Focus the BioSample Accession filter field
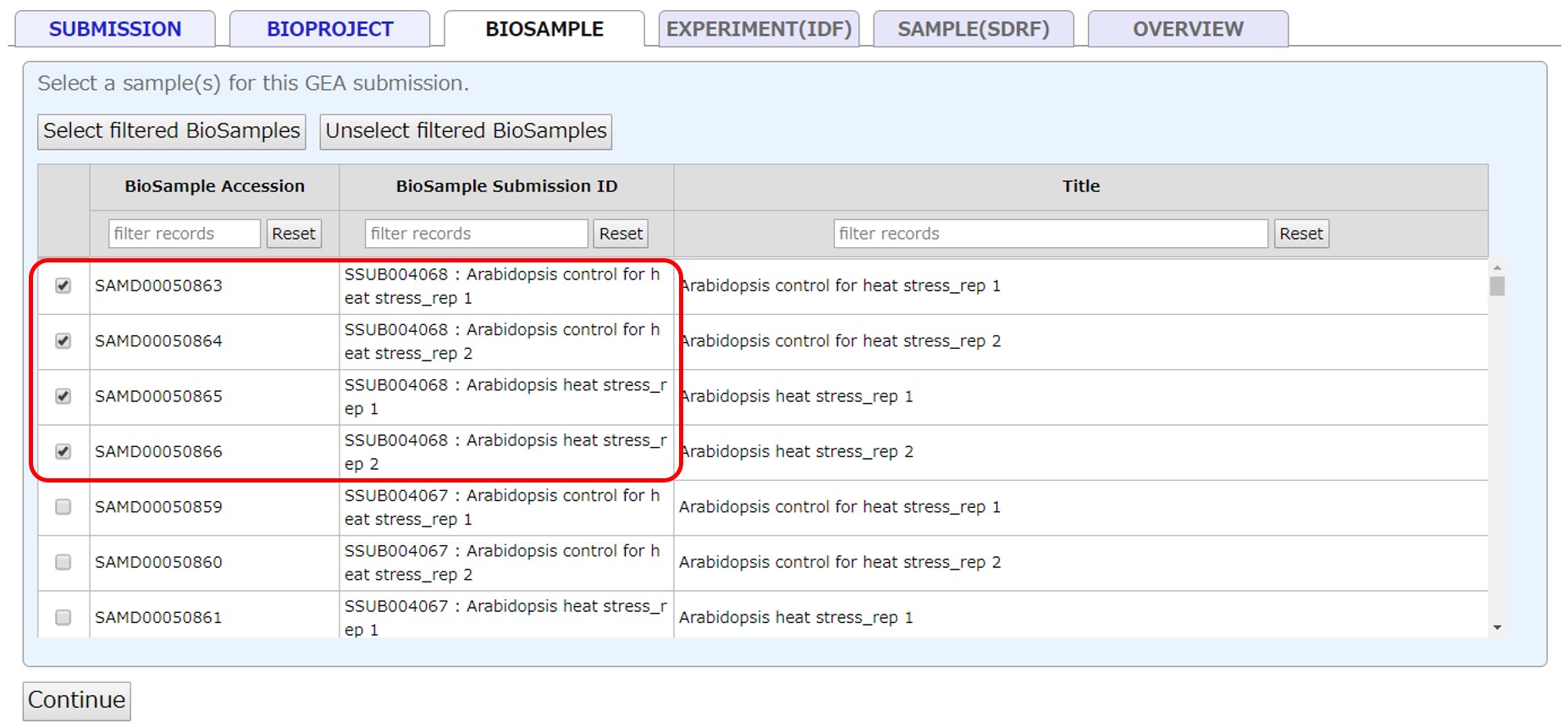This screenshot has height=728, width=1568. click(x=184, y=234)
